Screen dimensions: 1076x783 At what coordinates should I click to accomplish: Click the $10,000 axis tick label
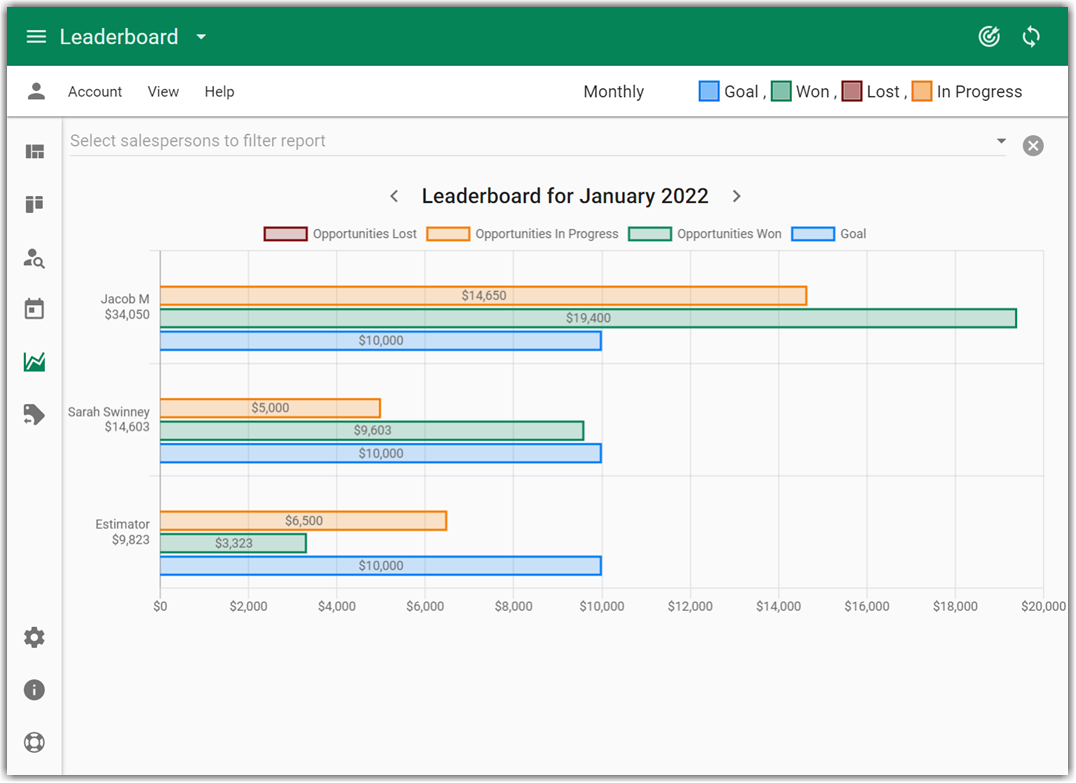click(602, 607)
